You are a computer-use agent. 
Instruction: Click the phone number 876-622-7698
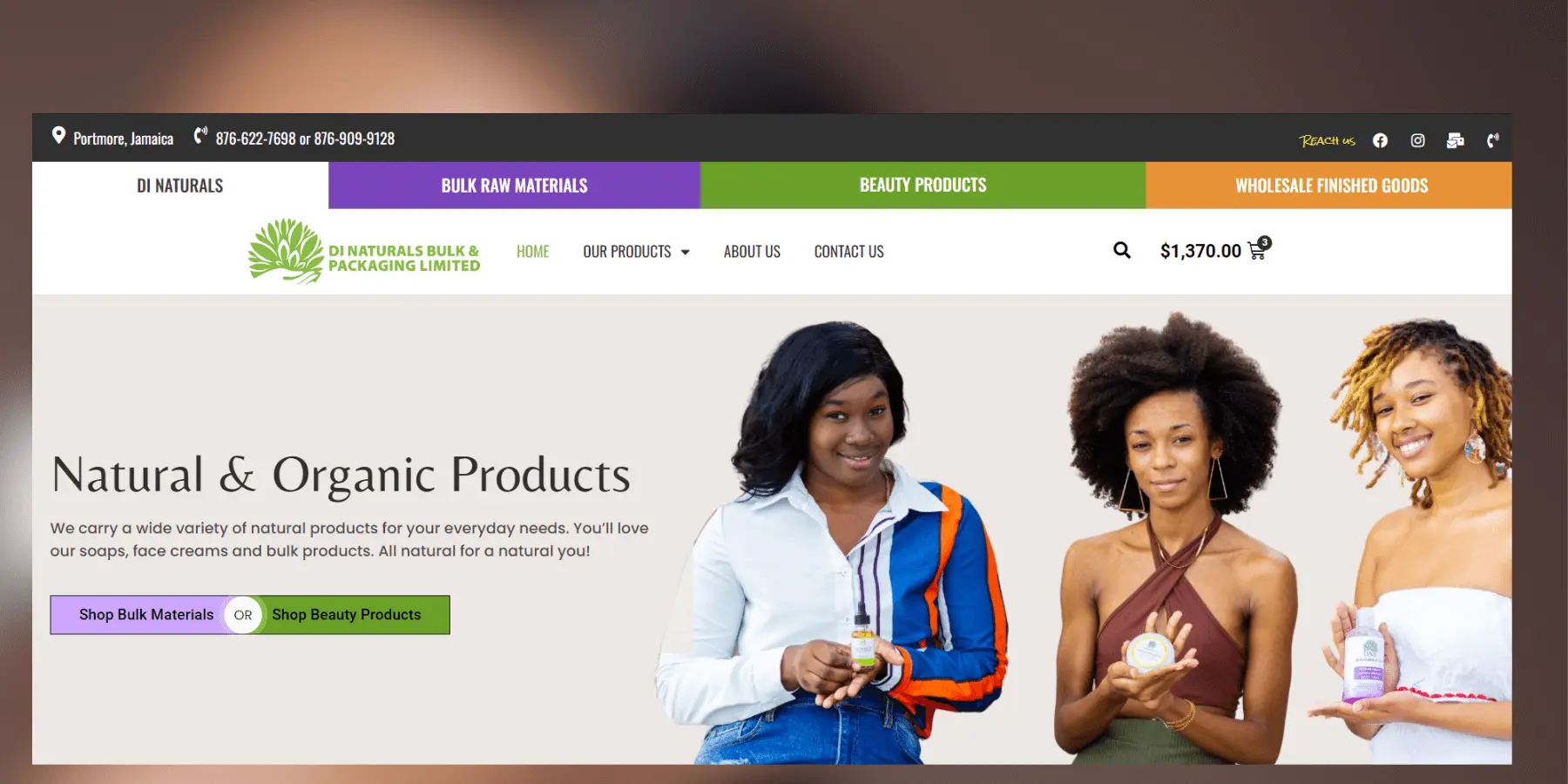(255, 139)
